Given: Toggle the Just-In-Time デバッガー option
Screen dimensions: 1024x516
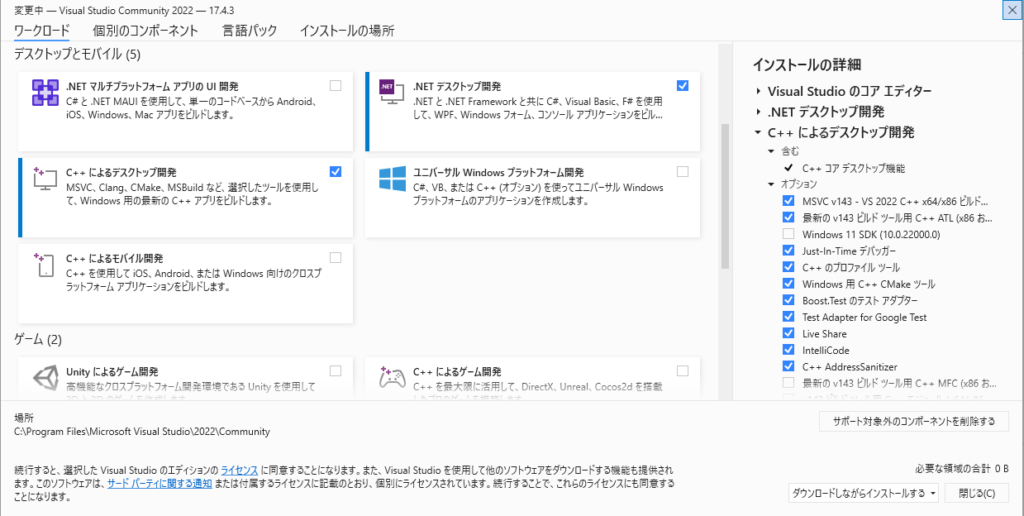Looking at the screenshot, I should point(788,251).
